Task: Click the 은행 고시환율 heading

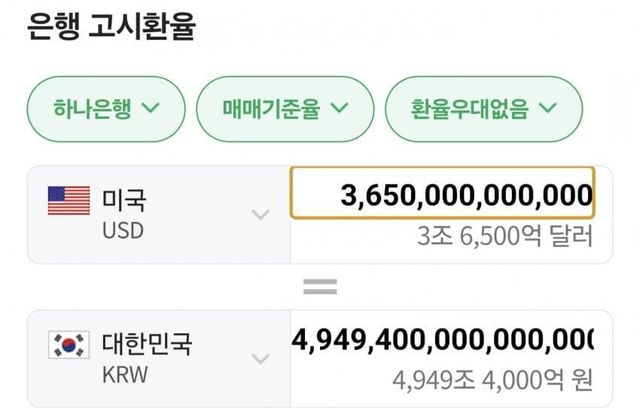Action: [x=110, y=25]
